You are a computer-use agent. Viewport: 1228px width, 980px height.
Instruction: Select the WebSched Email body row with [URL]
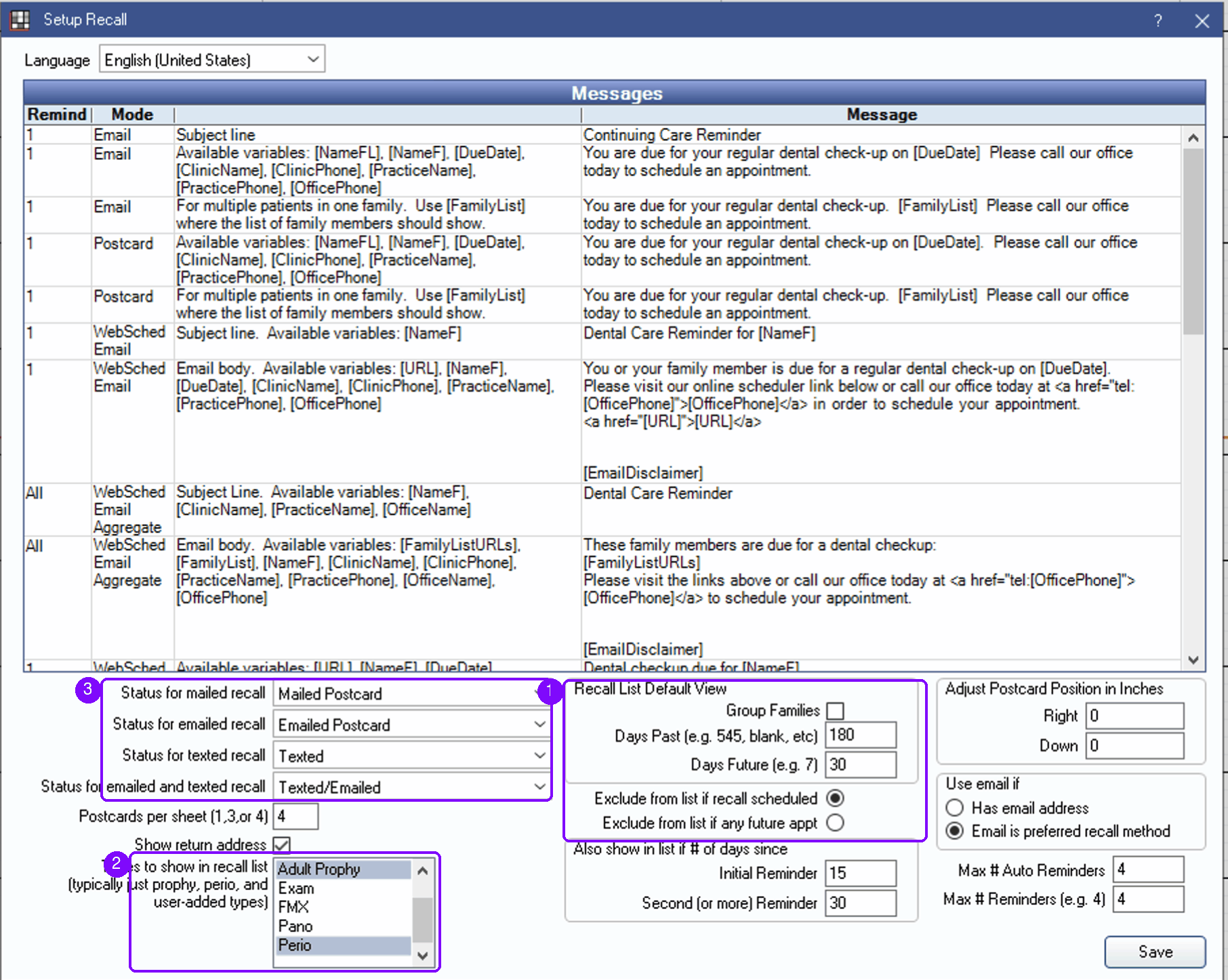click(603, 421)
